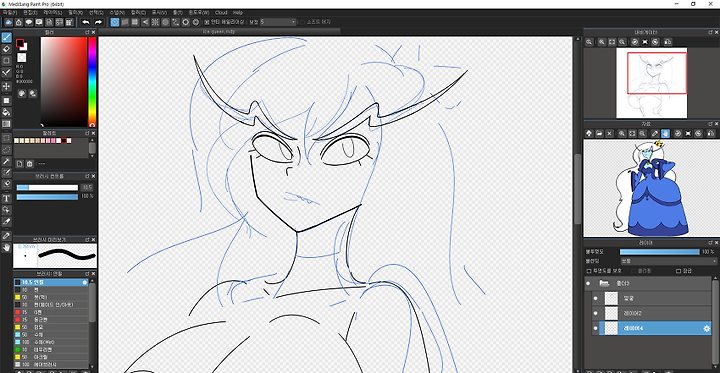Click the foreground color swatch

pos(20,43)
